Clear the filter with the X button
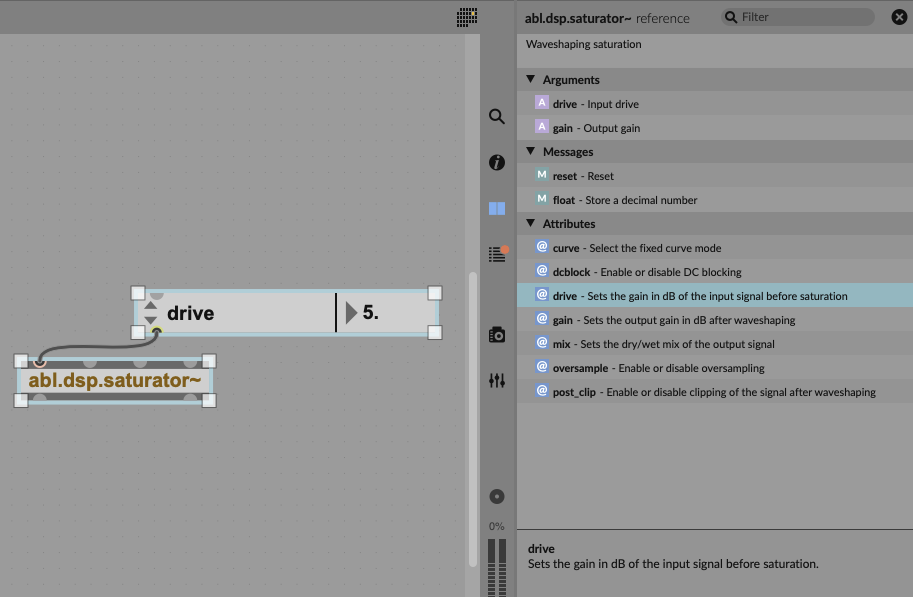This screenshot has width=913, height=597. [x=898, y=17]
